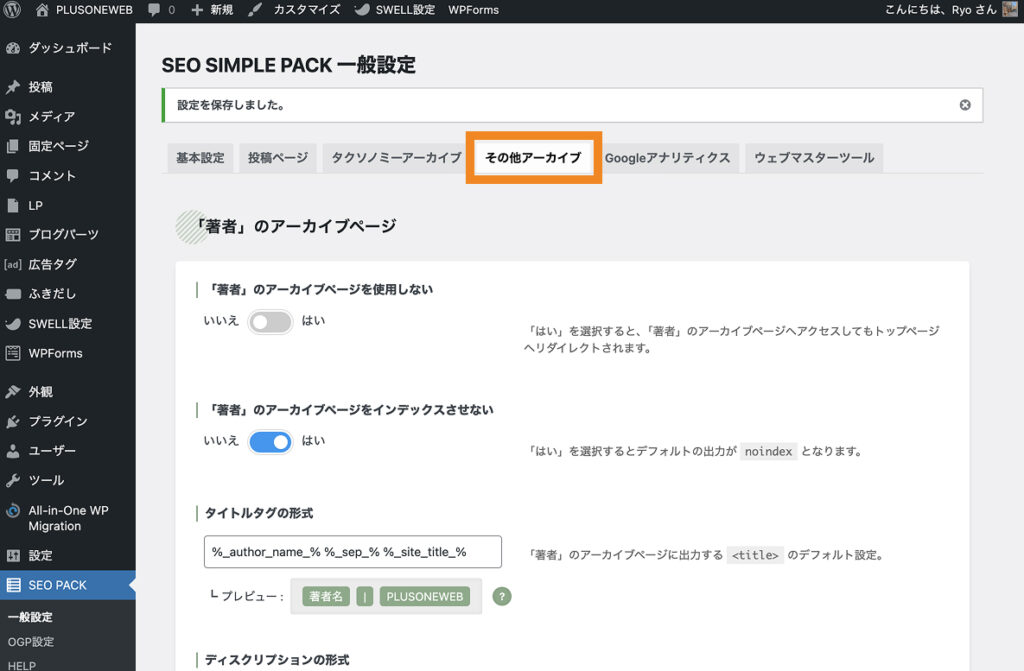Open カスタマイズ in the admin bar
This screenshot has height=671, width=1024.
[295, 10]
